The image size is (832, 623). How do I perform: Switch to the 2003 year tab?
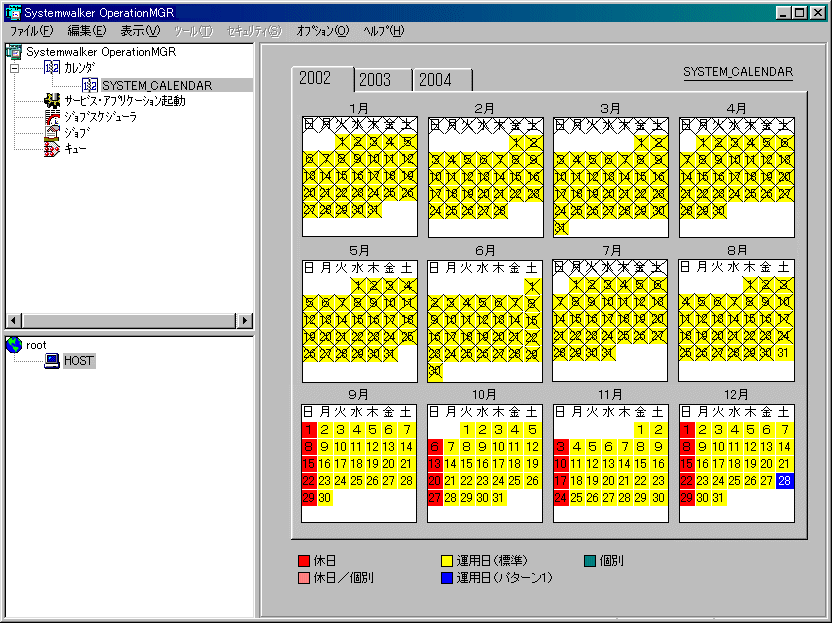coord(383,80)
